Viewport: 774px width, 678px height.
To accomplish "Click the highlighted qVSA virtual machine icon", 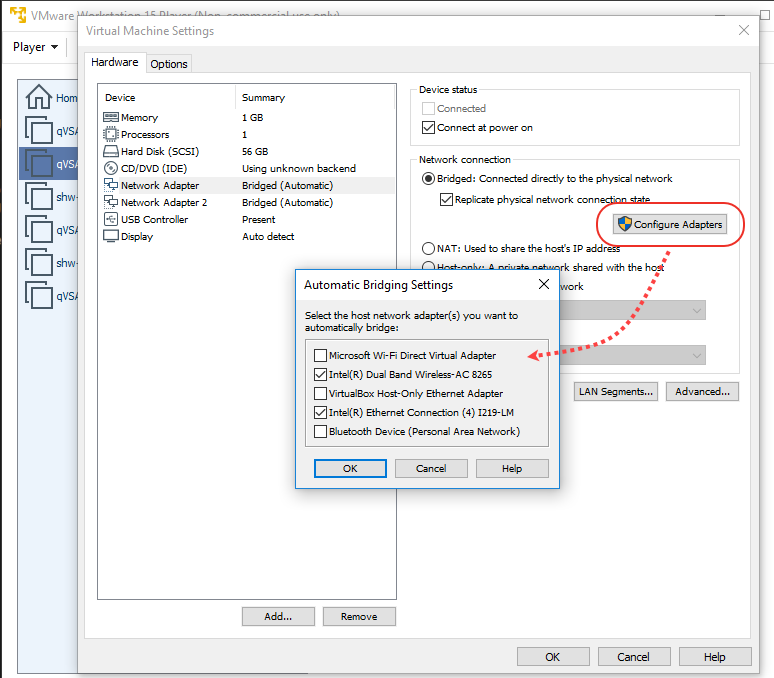I will point(39,163).
